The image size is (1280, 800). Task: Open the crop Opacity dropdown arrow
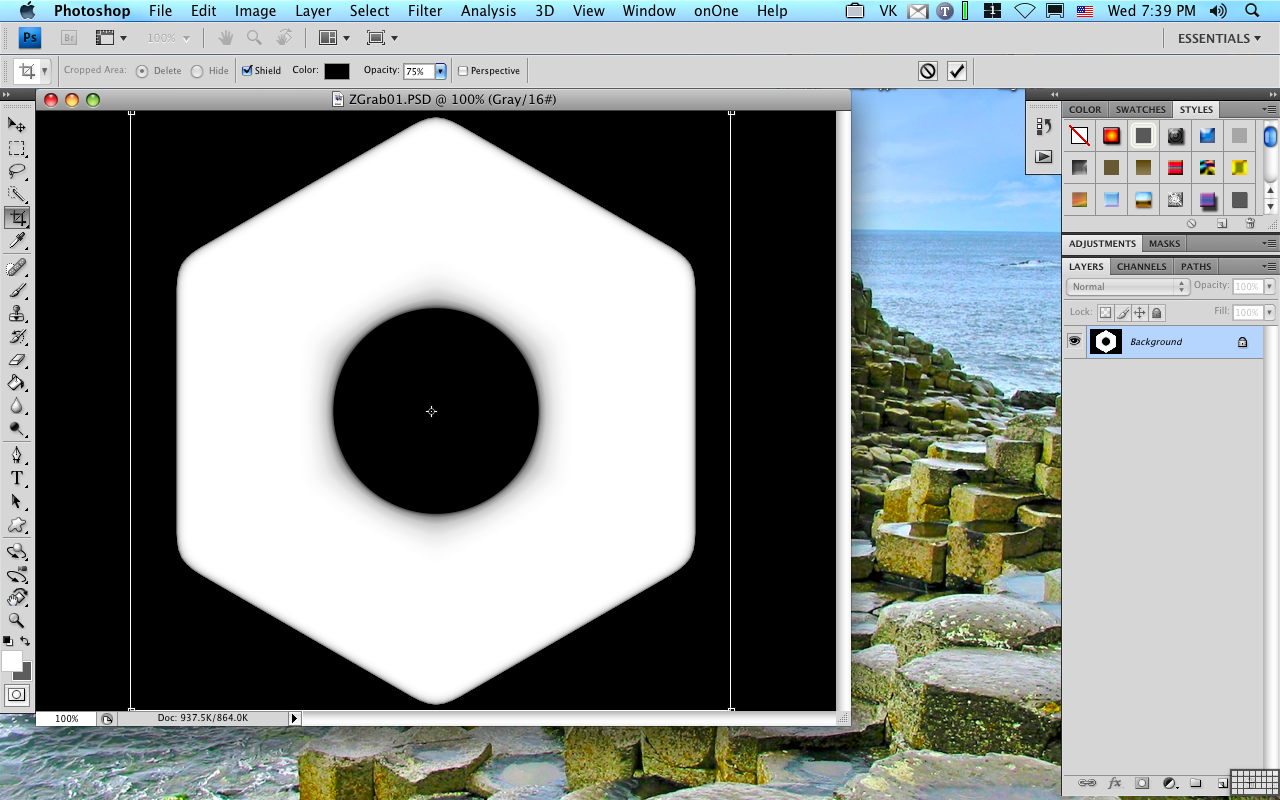(440, 72)
